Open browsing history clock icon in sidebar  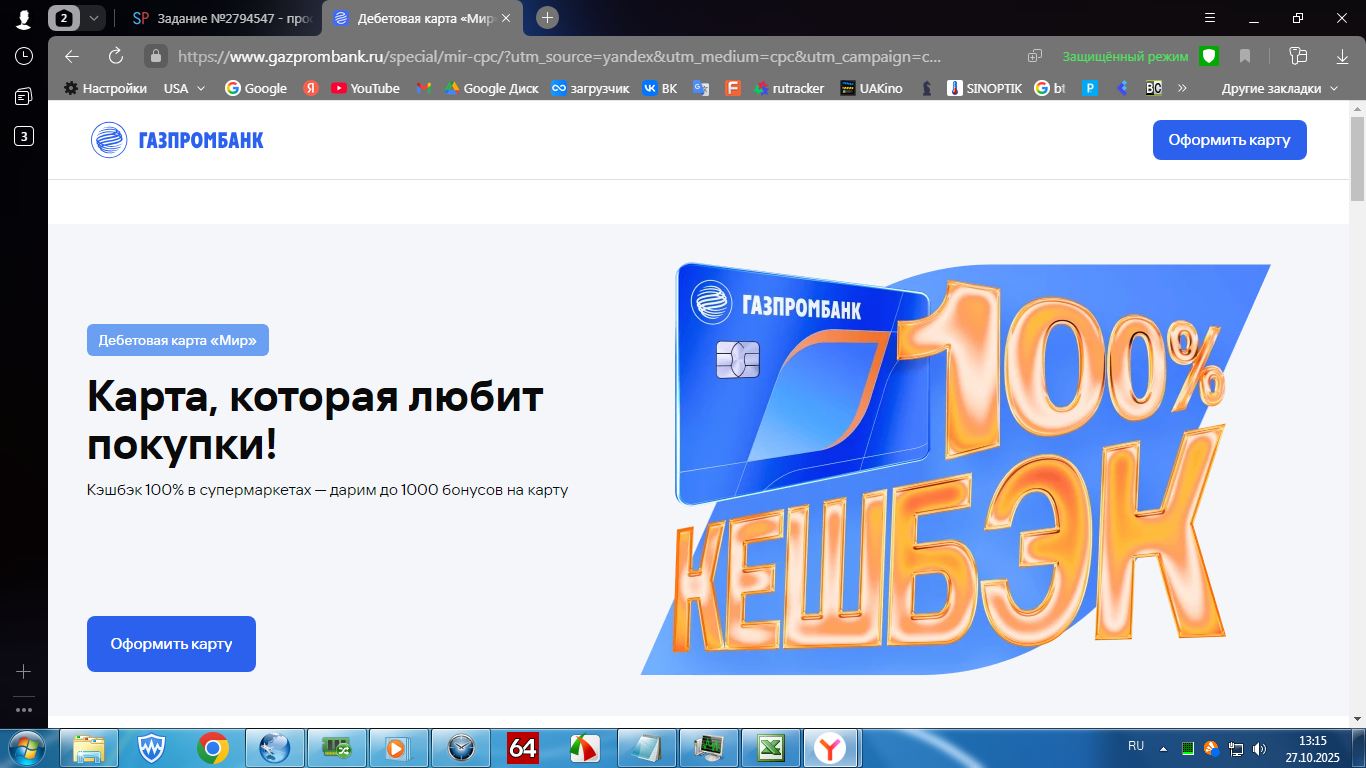click(23, 56)
